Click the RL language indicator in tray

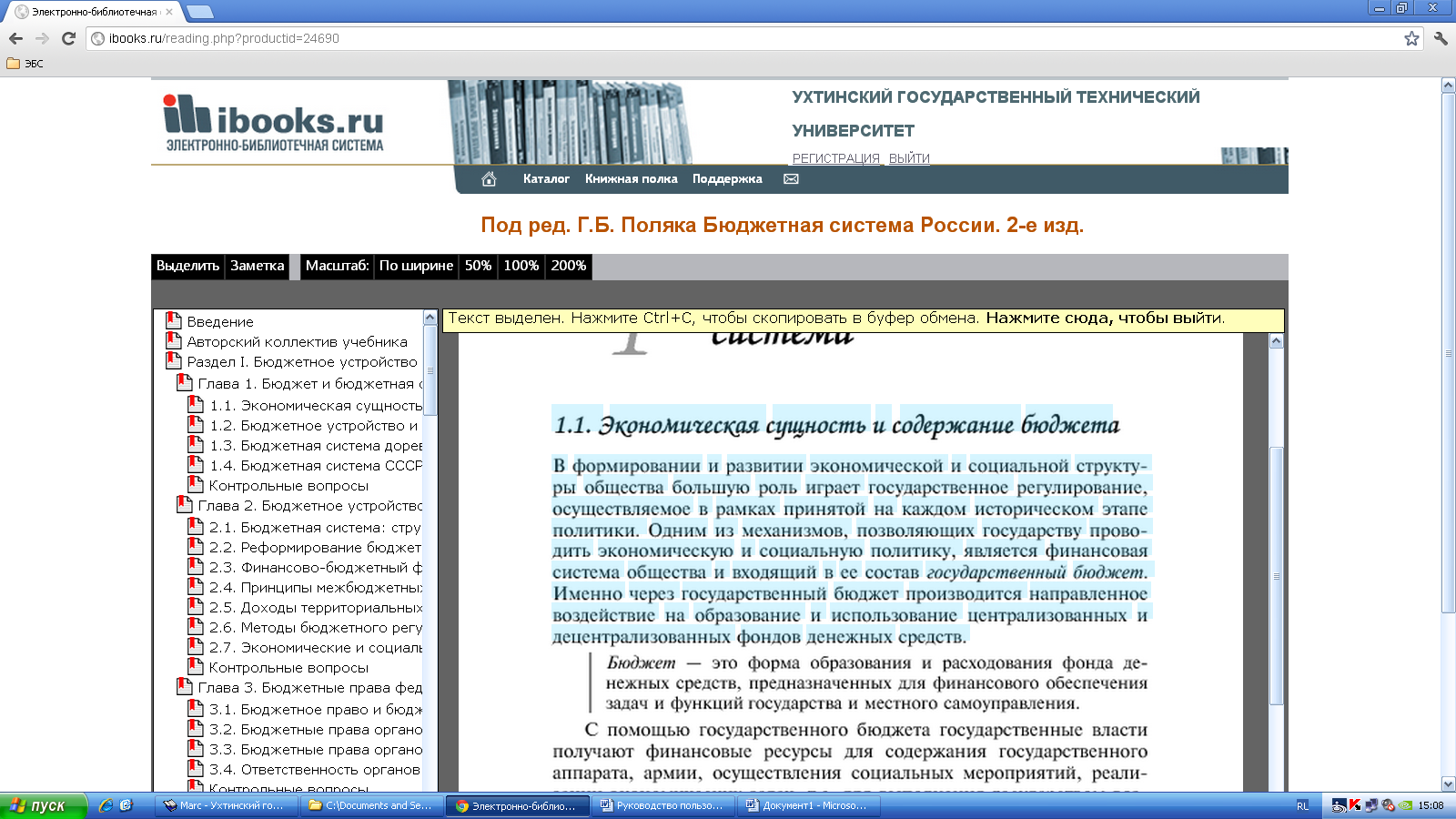(x=1302, y=805)
